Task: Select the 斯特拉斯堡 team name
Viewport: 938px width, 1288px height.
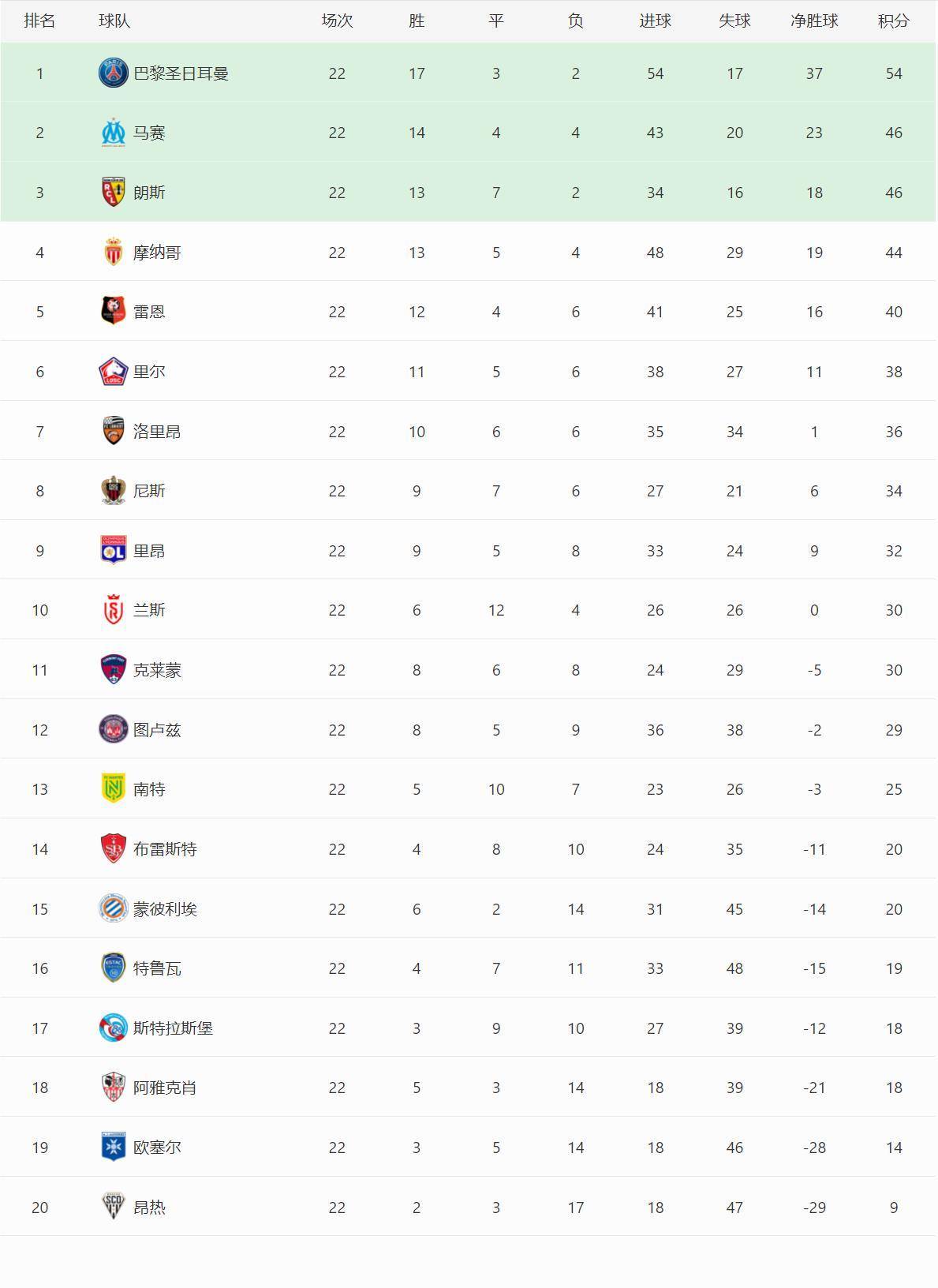Action: tap(173, 1028)
